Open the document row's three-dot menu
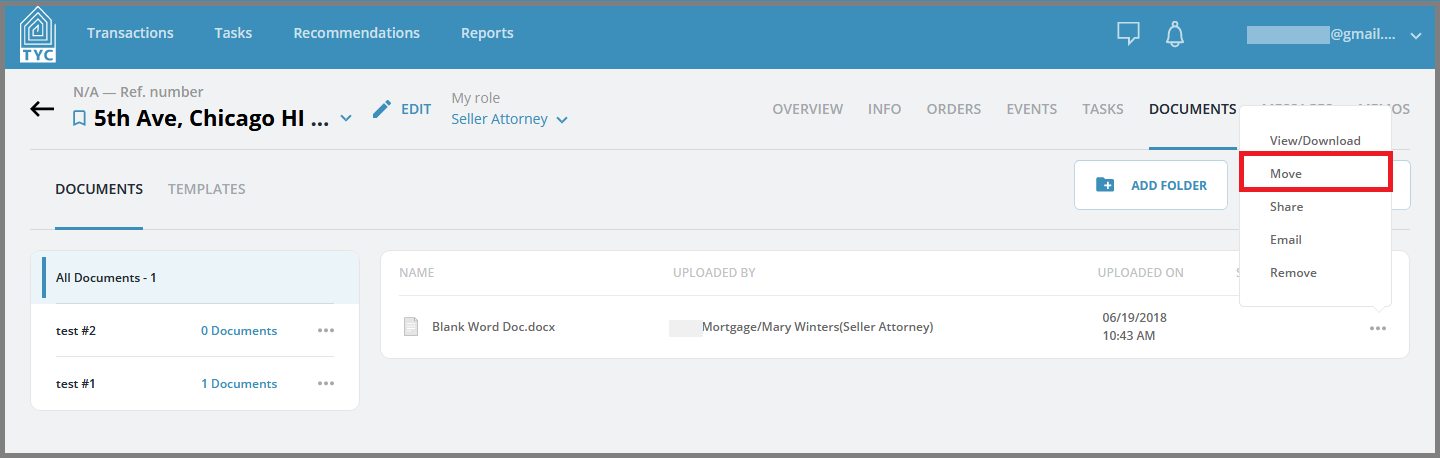 pos(1378,329)
